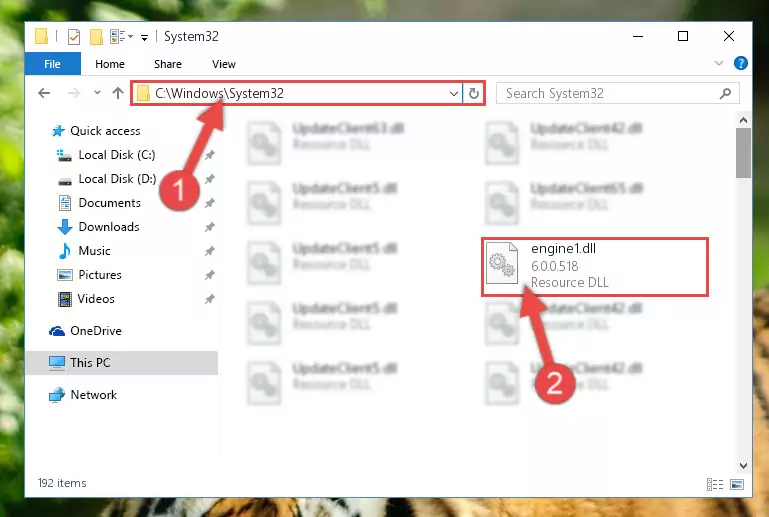769x517 pixels.
Task: Click the 192 items status text
Action: pyautogui.click(x=62, y=483)
